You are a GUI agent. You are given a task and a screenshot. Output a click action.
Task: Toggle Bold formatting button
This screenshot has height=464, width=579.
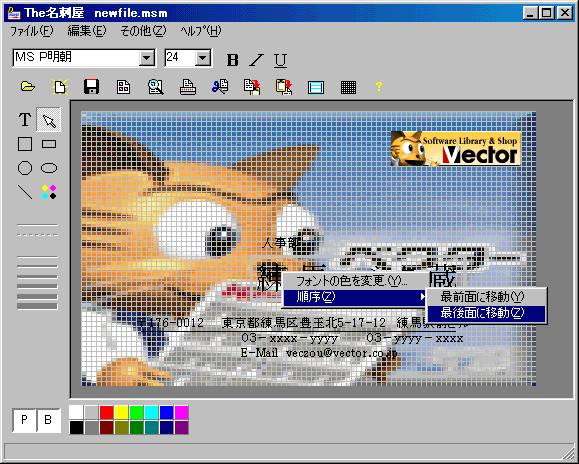[x=232, y=60]
